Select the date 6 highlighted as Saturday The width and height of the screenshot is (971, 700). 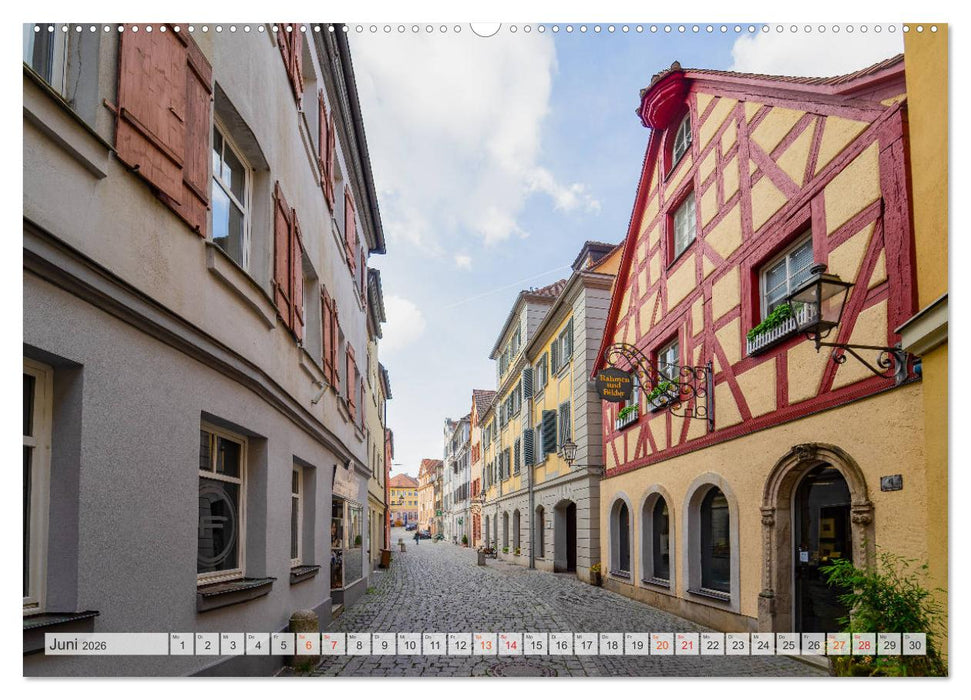tap(307, 644)
